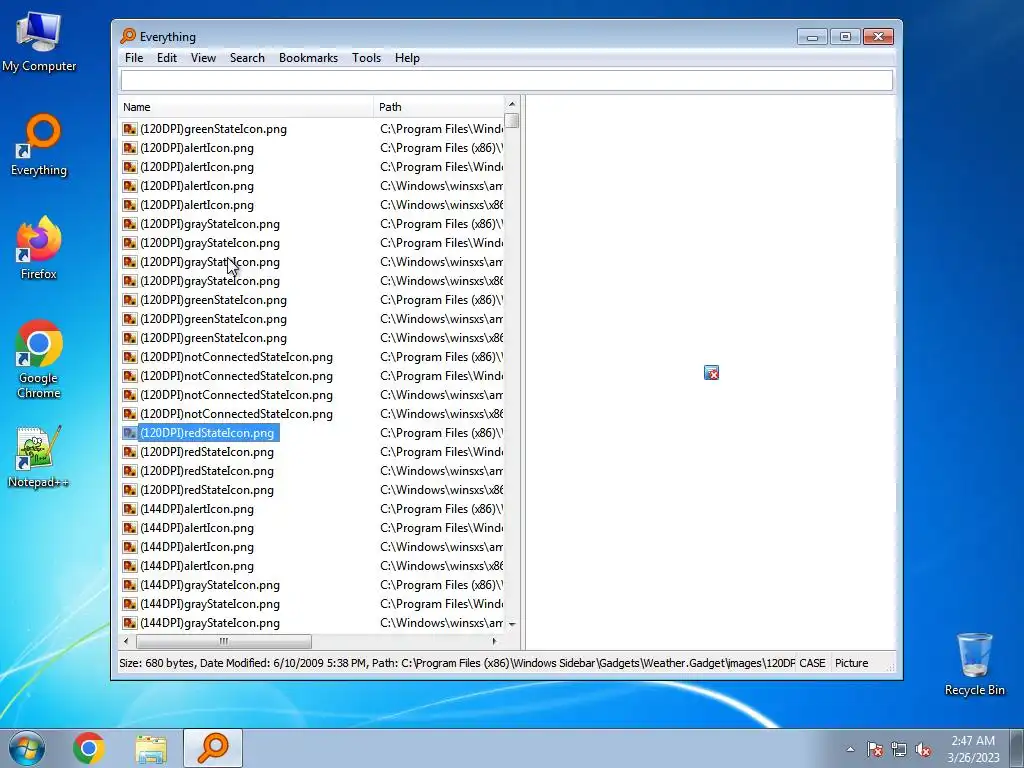Open the Edit menu
Viewport: 1024px width, 768px height.
point(167,58)
